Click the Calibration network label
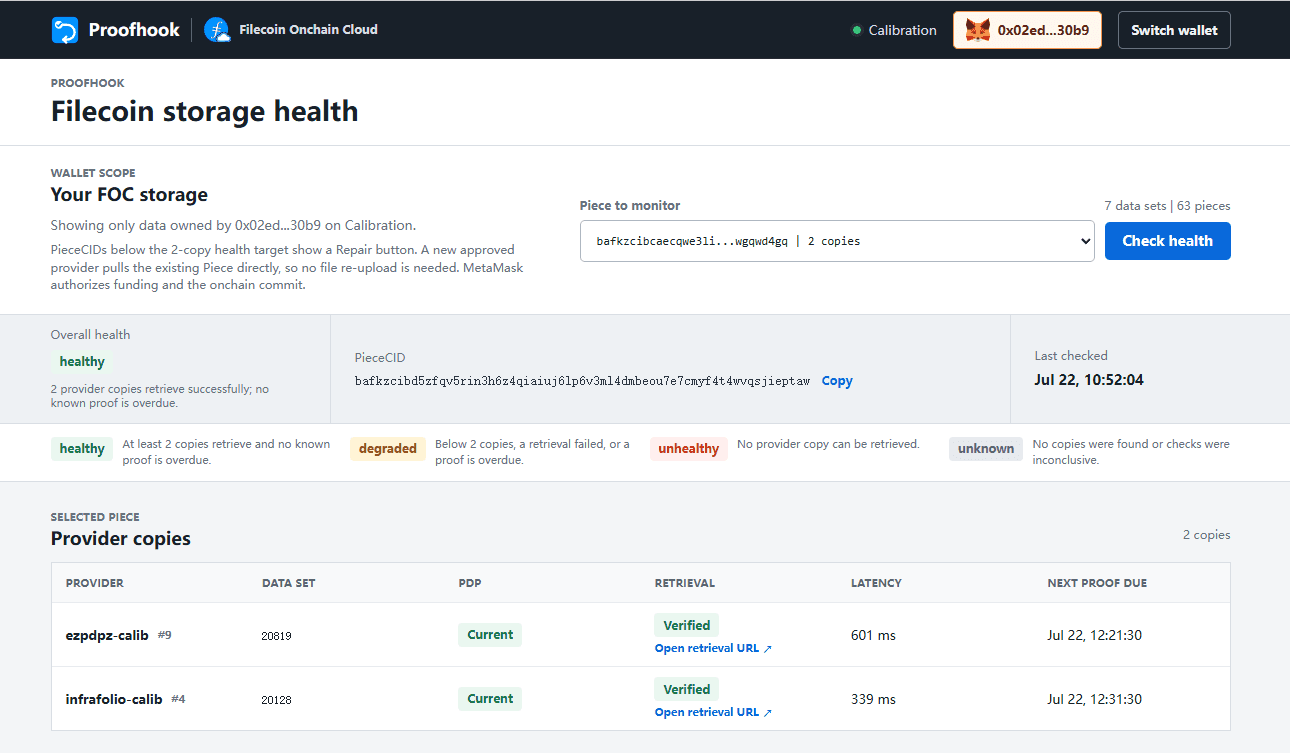Screen dimensions: 1290x753 tap(902, 30)
